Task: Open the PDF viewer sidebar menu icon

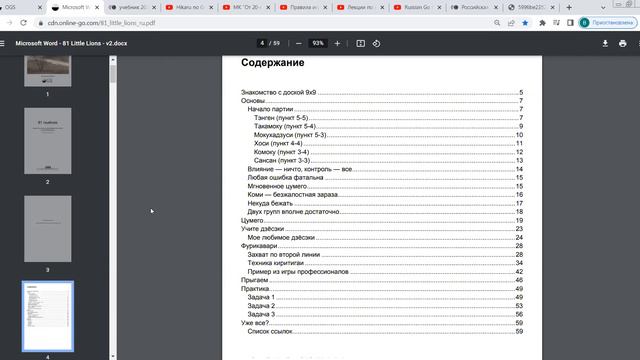Action: (2, 43)
